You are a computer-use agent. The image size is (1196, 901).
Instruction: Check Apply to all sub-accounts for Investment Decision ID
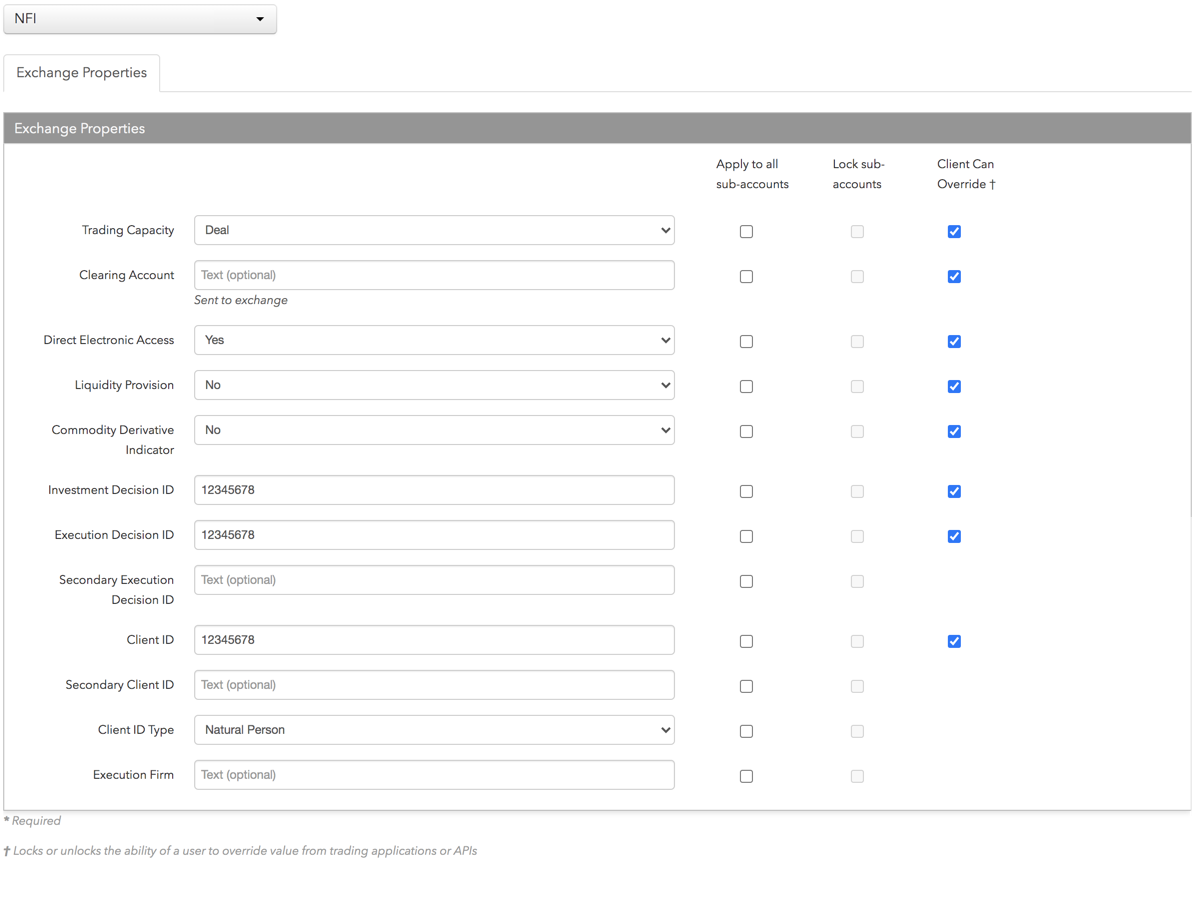[x=746, y=491]
